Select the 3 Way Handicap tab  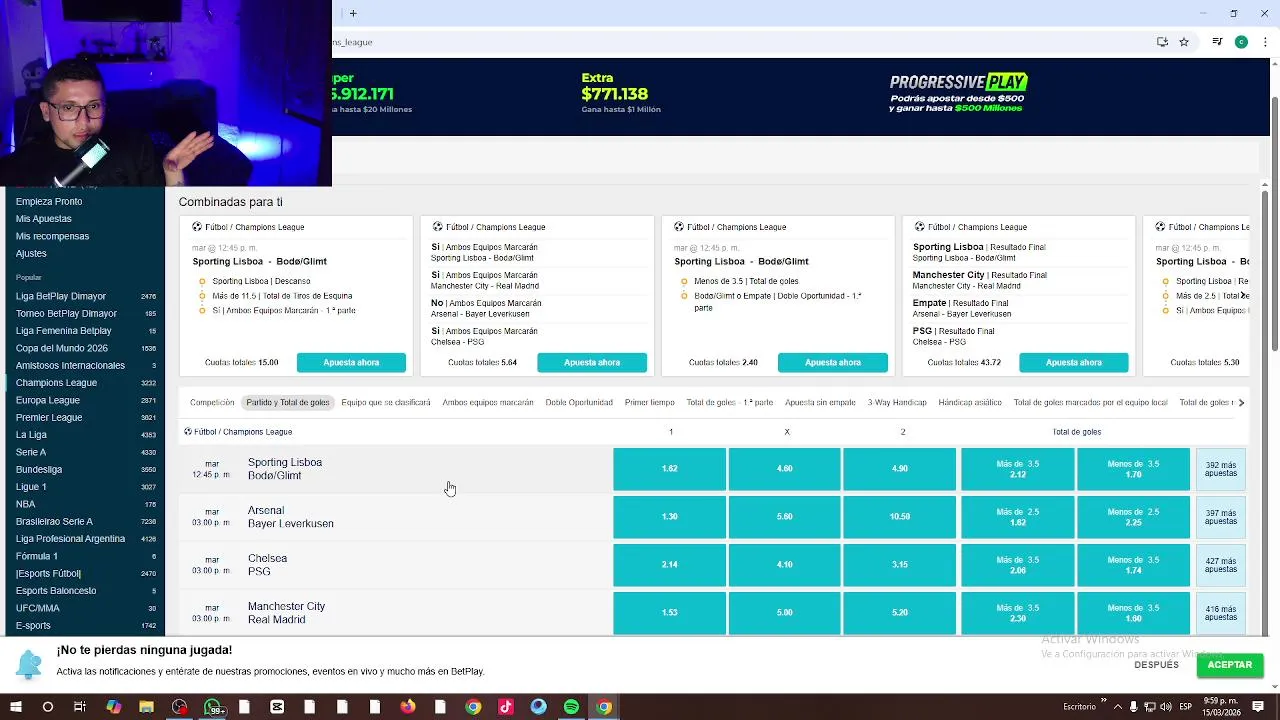pyautogui.click(x=897, y=402)
